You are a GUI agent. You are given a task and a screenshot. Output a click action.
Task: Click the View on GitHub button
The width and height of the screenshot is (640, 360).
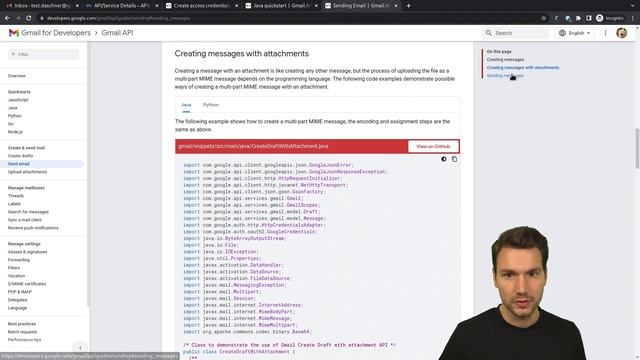[x=433, y=147]
